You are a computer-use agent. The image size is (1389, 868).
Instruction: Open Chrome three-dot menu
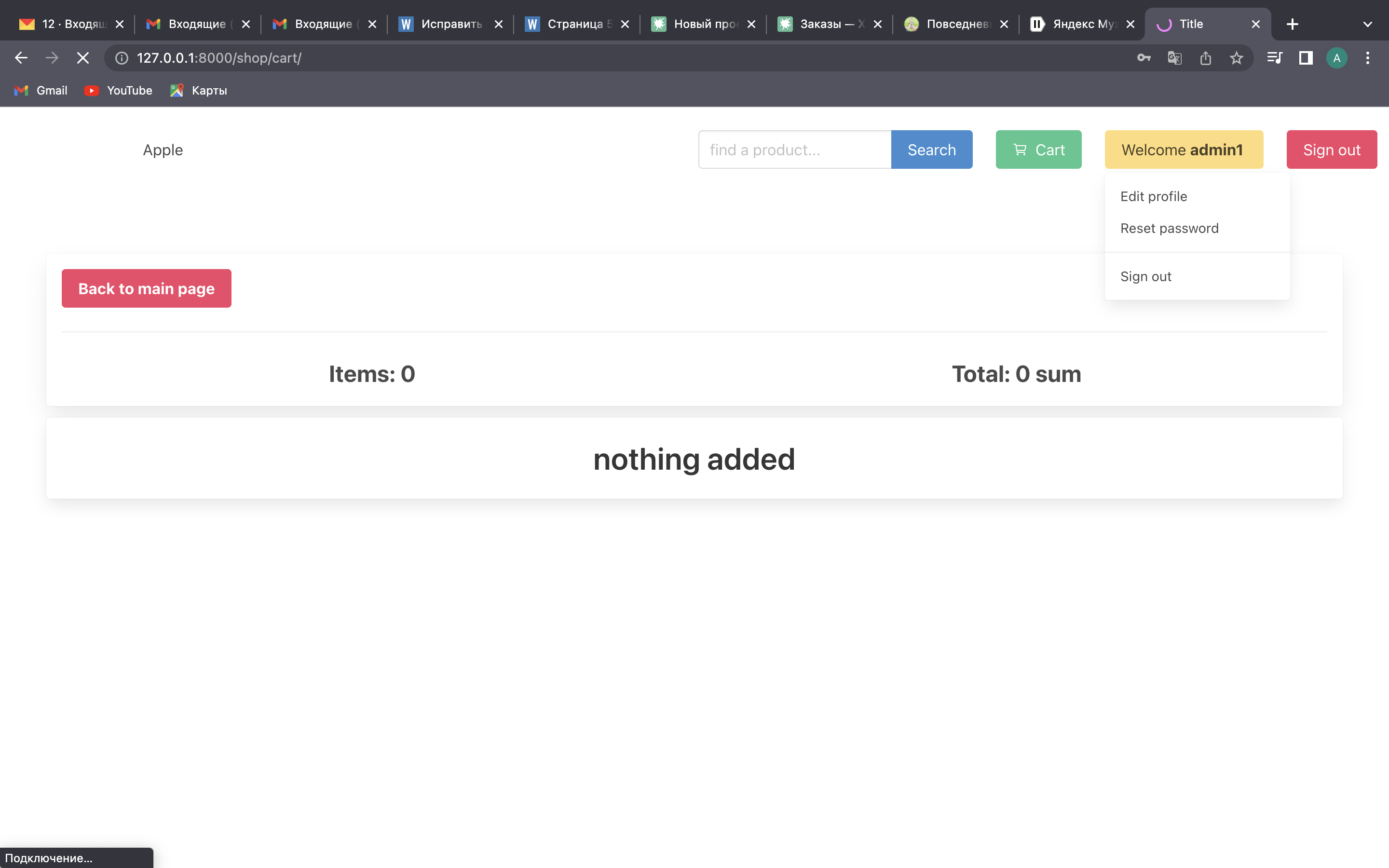1368,58
